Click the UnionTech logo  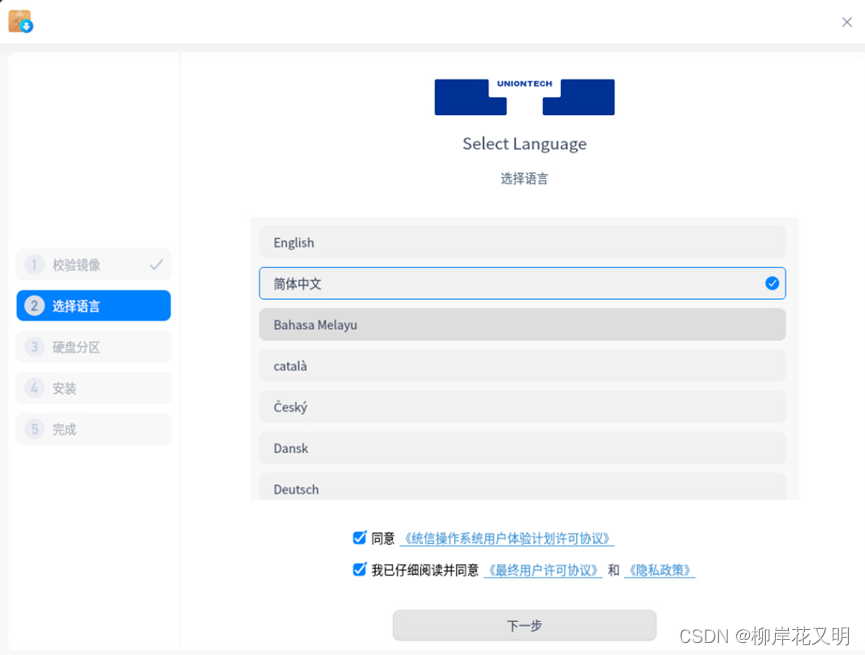(x=524, y=97)
